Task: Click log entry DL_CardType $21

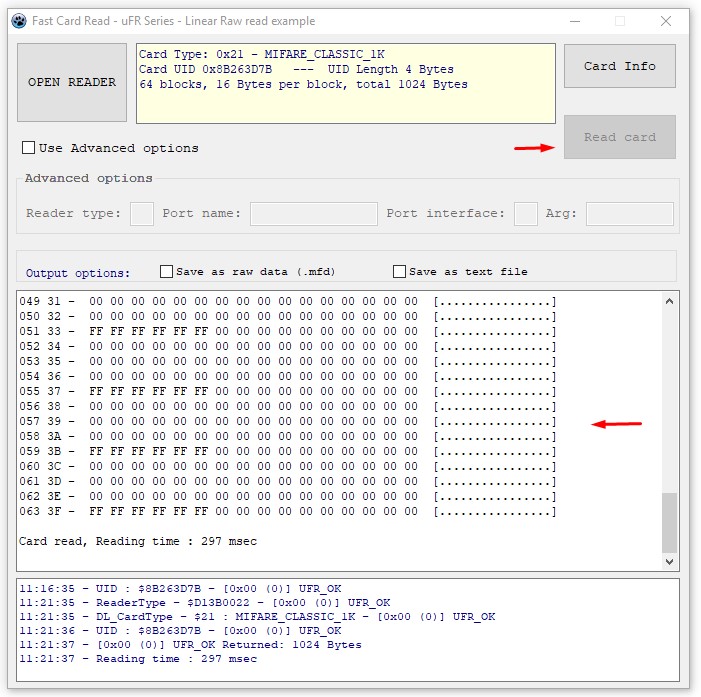Action: coord(257,617)
